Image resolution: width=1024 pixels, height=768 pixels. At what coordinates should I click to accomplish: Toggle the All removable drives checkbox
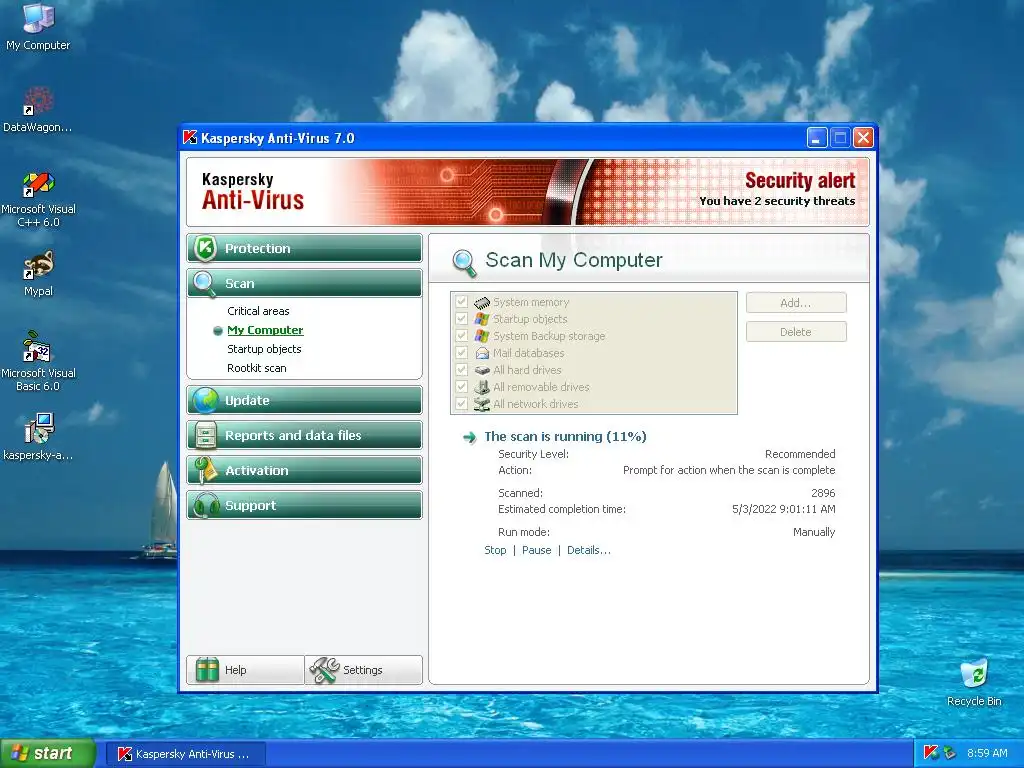pyautogui.click(x=462, y=387)
